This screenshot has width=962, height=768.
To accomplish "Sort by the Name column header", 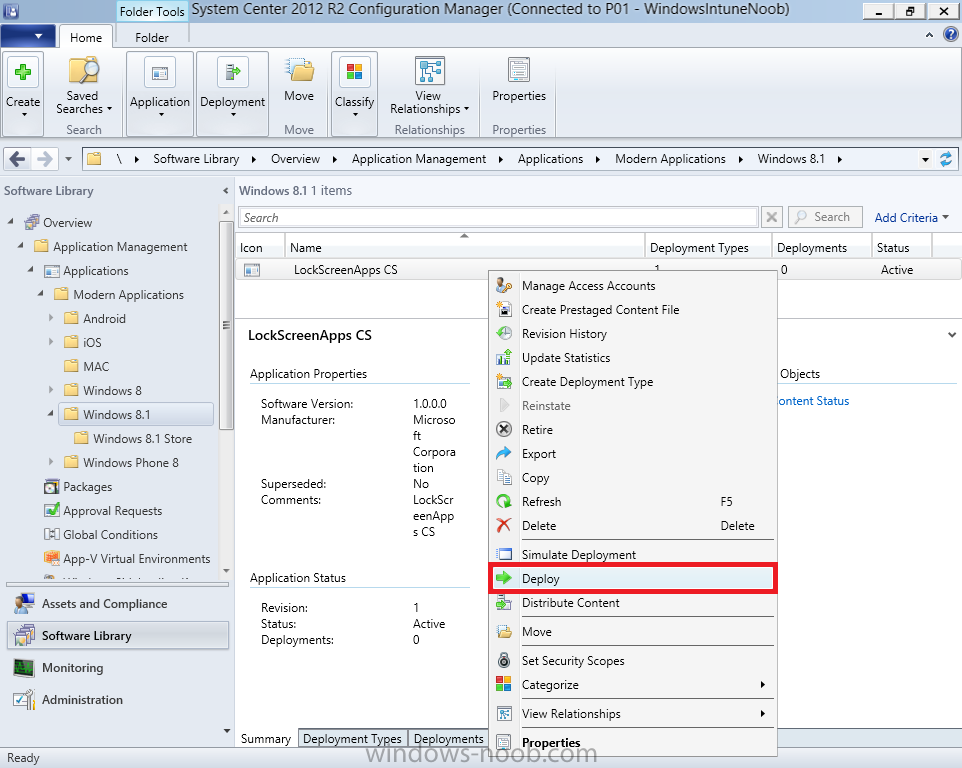I will tap(464, 247).
